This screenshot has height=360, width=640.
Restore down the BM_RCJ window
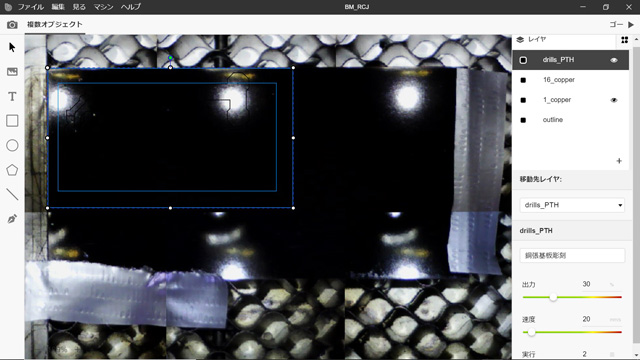(606, 7)
